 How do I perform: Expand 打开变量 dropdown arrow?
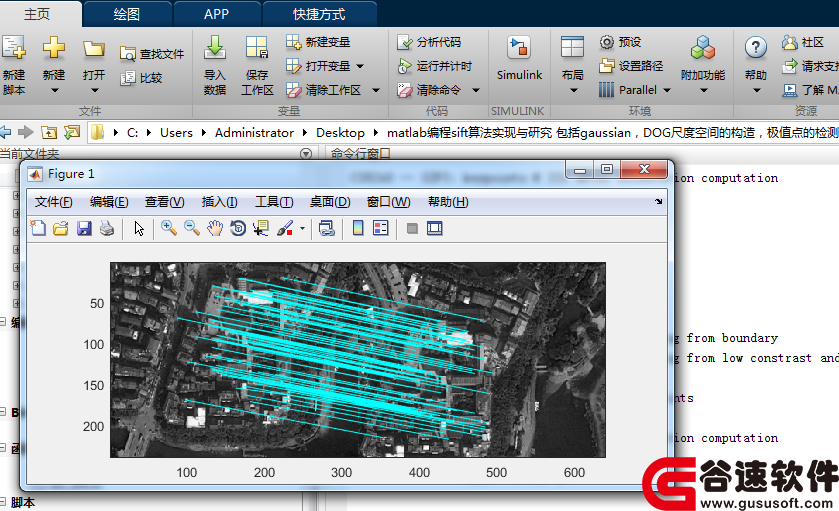360,66
